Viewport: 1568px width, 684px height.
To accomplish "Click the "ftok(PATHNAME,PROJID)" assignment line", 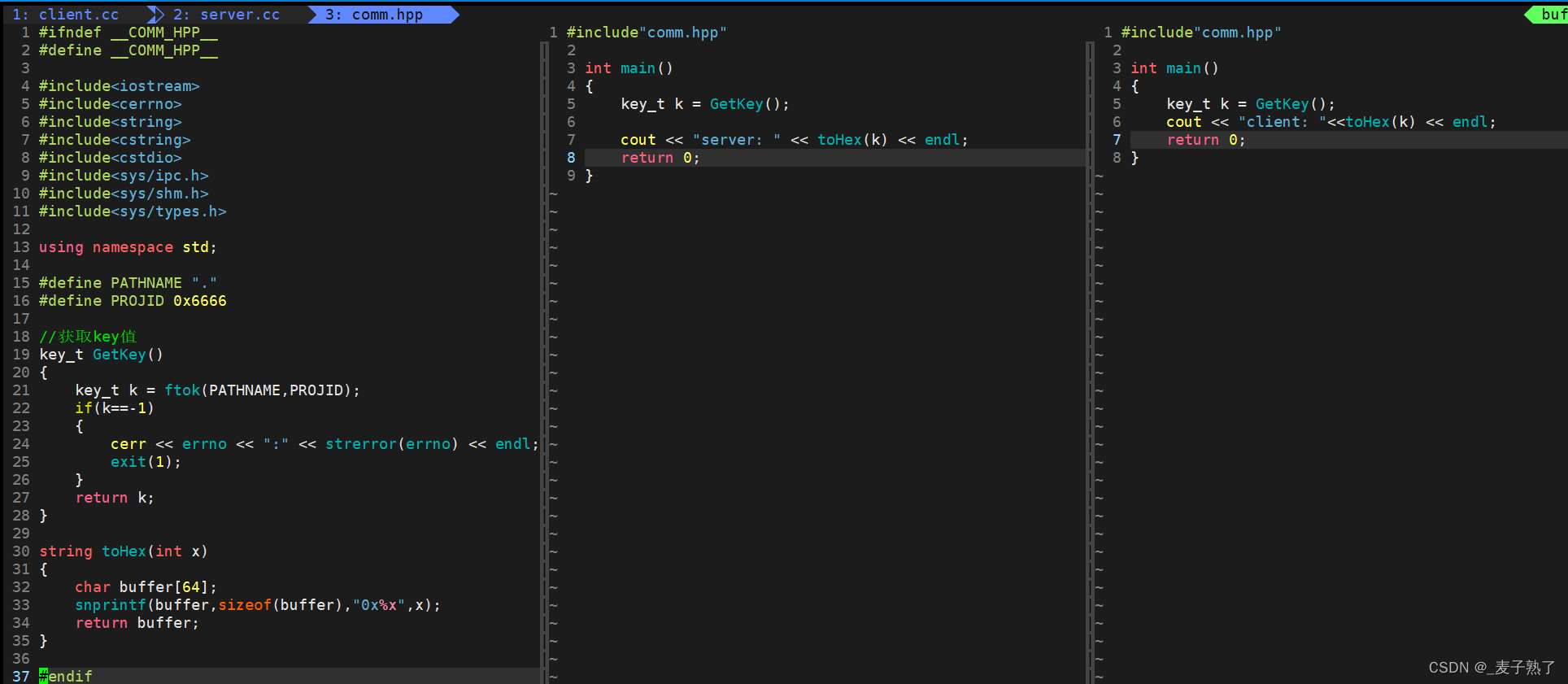I will pyautogui.click(x=217, y=390).
